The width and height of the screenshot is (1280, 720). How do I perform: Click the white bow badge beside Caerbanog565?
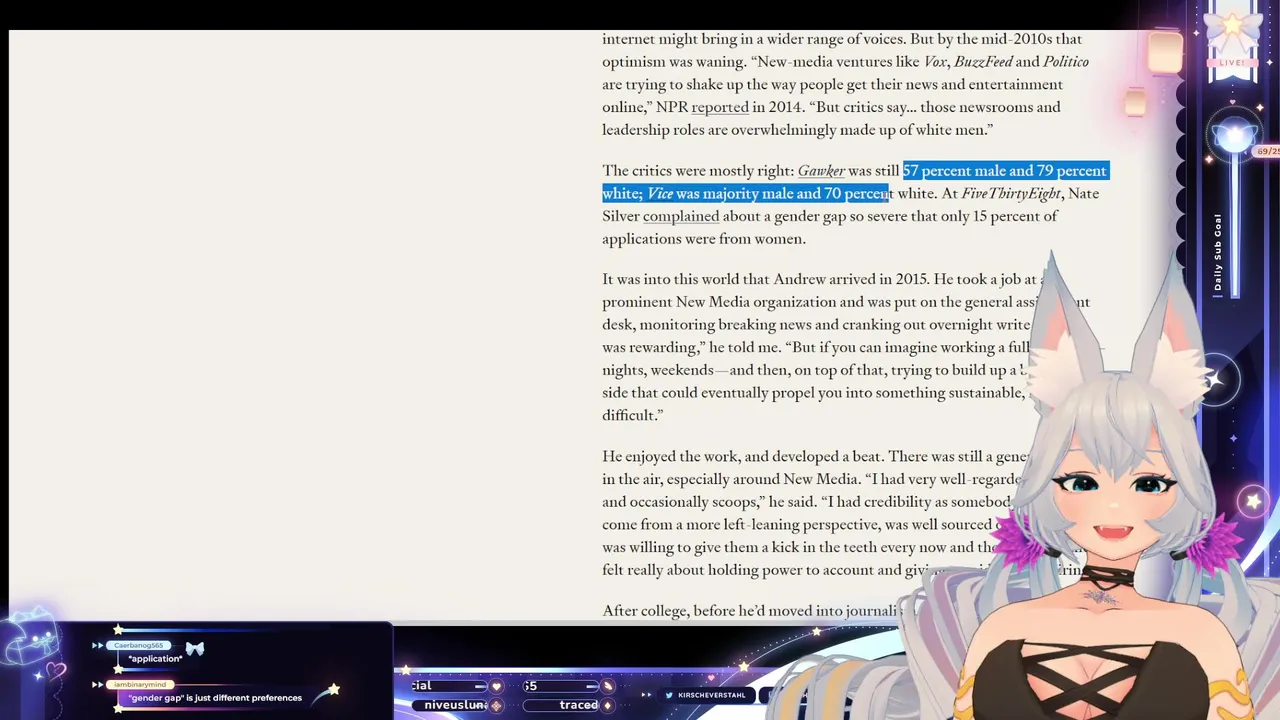(194, 649)
